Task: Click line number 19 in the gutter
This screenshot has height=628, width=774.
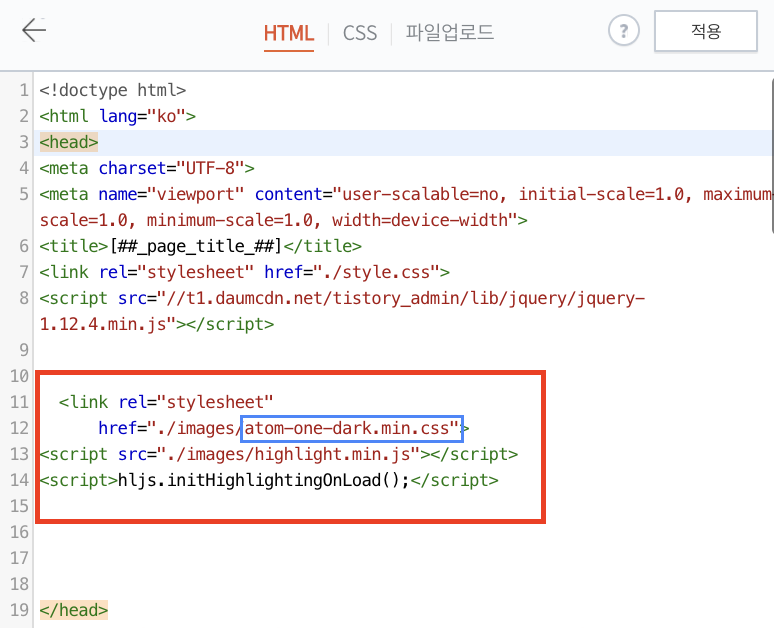Action: point(20,610)
